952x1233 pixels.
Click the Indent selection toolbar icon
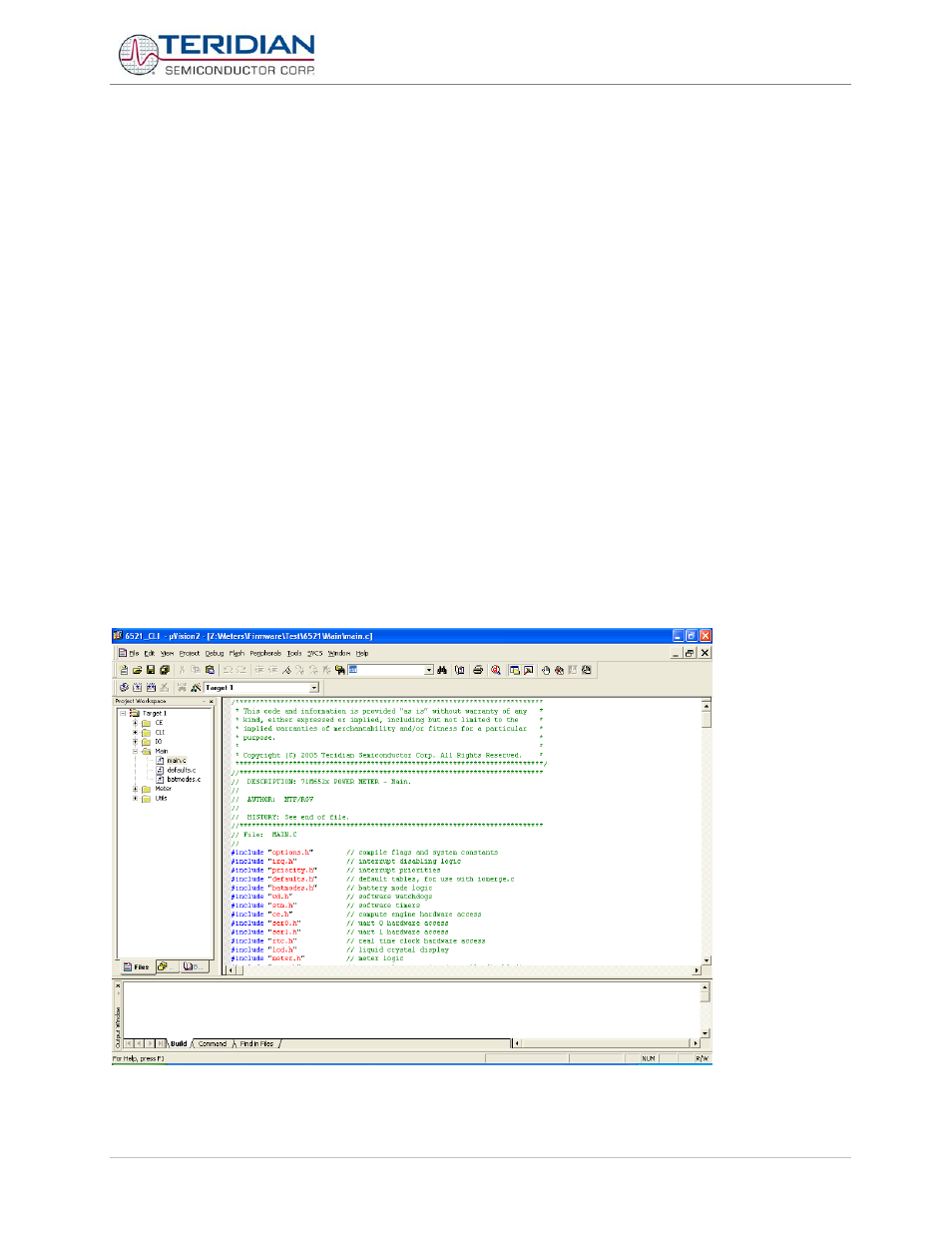pos(258,670)
